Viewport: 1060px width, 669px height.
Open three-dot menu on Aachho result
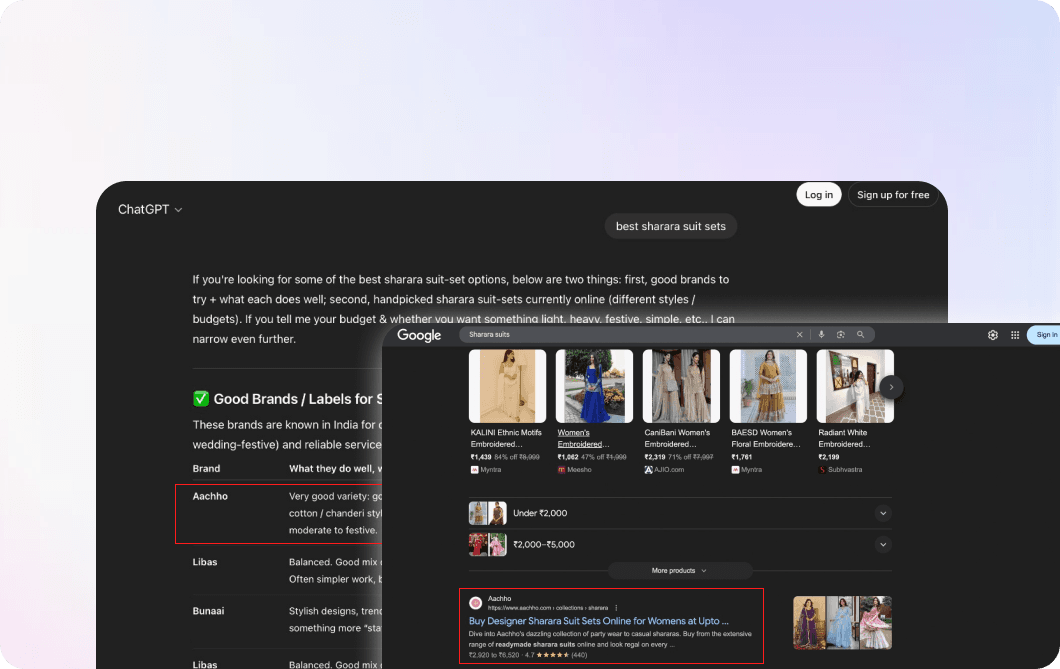(617, 607)
